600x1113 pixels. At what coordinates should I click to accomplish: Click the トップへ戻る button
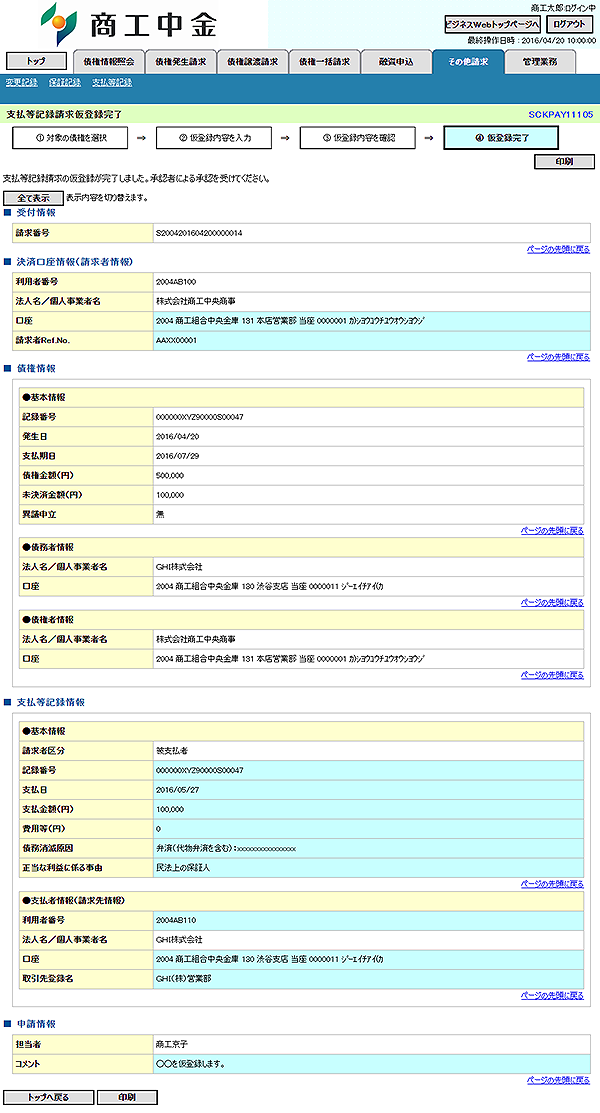pyautogui.click(x=48, y=1097)
